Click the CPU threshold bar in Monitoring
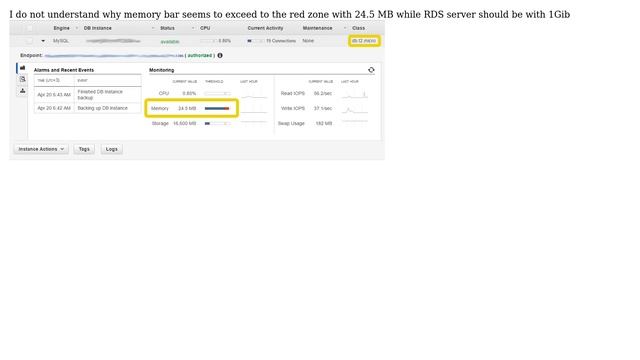Image resolution: width=640 pixels, height=360 pixels. [x=217, y=93]
